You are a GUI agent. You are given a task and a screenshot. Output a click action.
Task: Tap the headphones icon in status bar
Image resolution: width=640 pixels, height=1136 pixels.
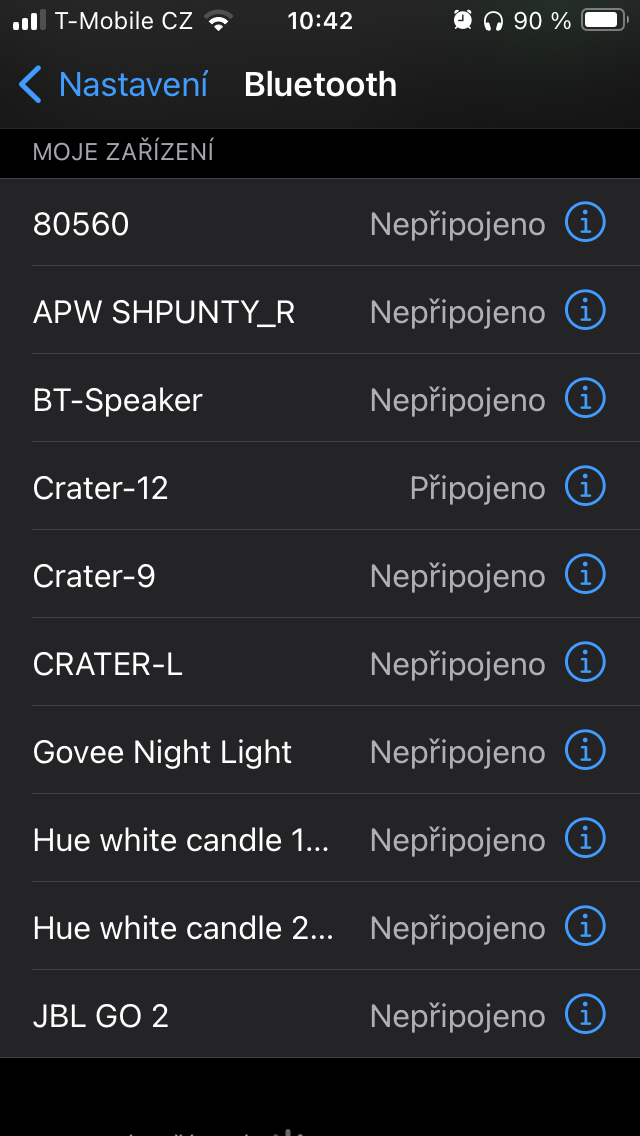coord(493,21)
